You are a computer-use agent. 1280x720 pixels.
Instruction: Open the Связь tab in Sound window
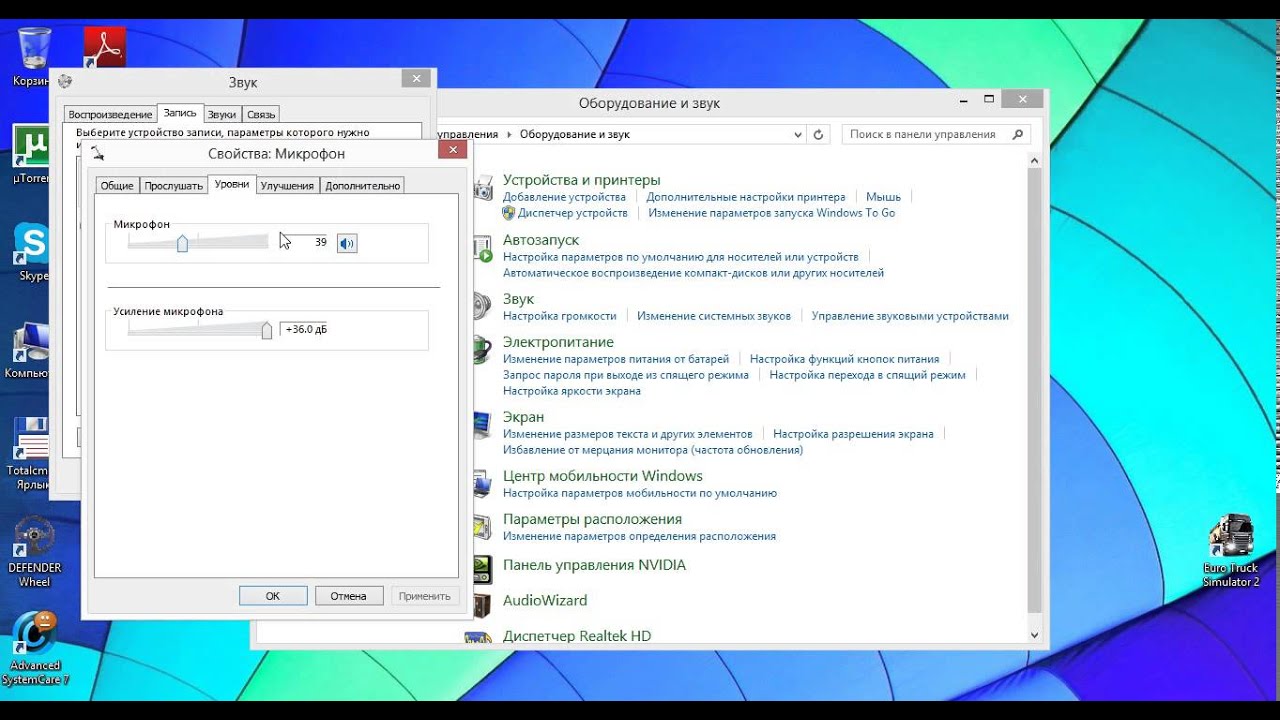tap(261, 114)
